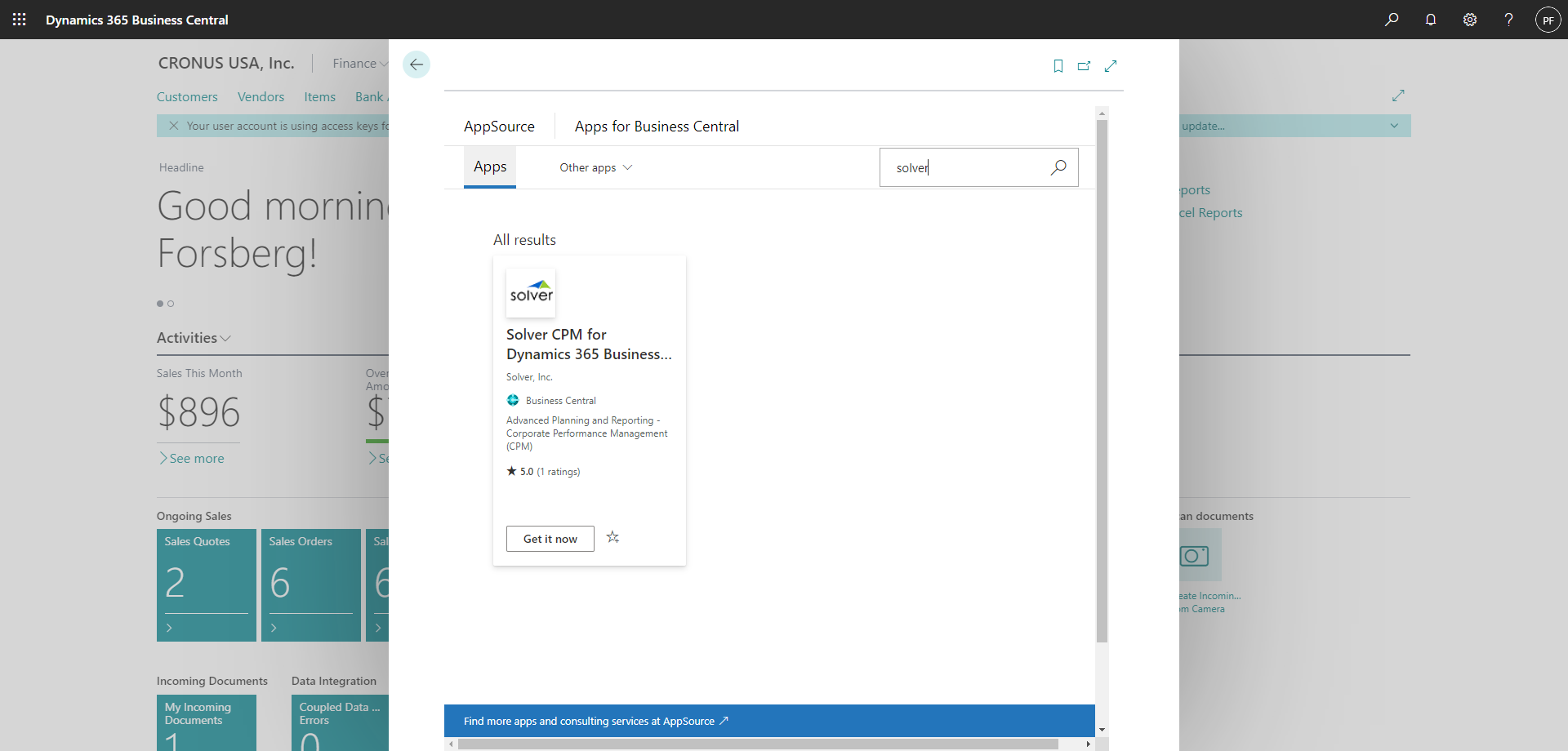This screenshot has width=1568, height=751.
Task: Open the app launcher waffle icon
Action: [x=20, y=20]
